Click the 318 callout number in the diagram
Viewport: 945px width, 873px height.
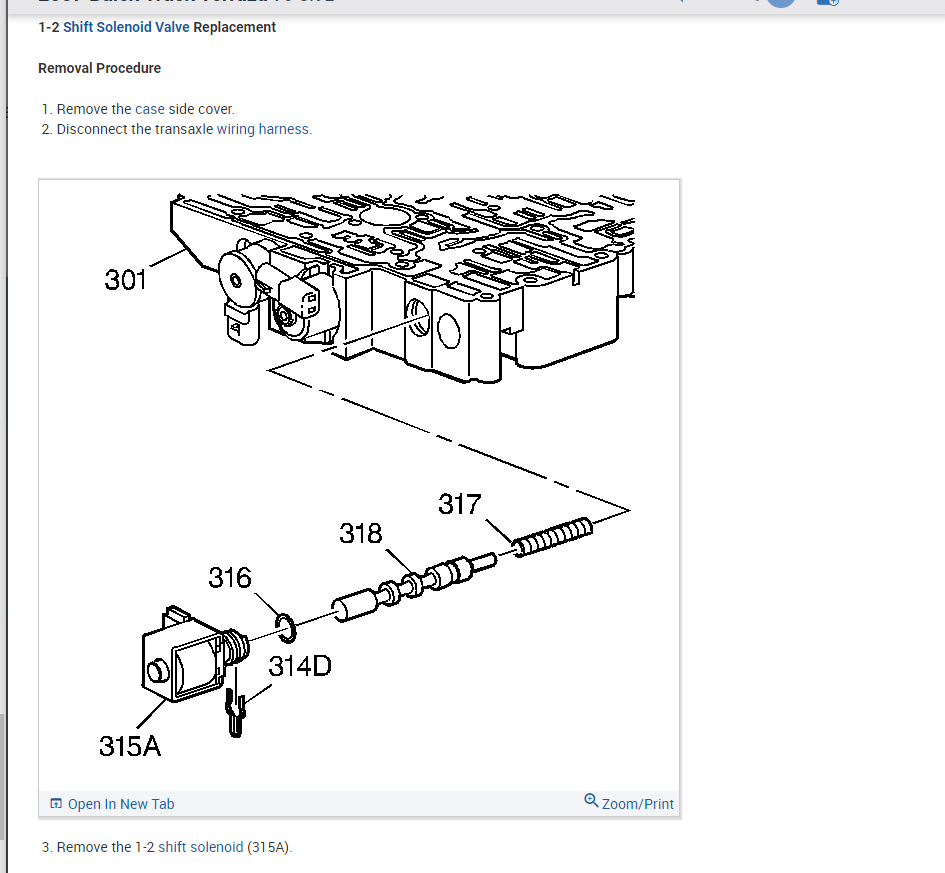(x=360, y=533)
